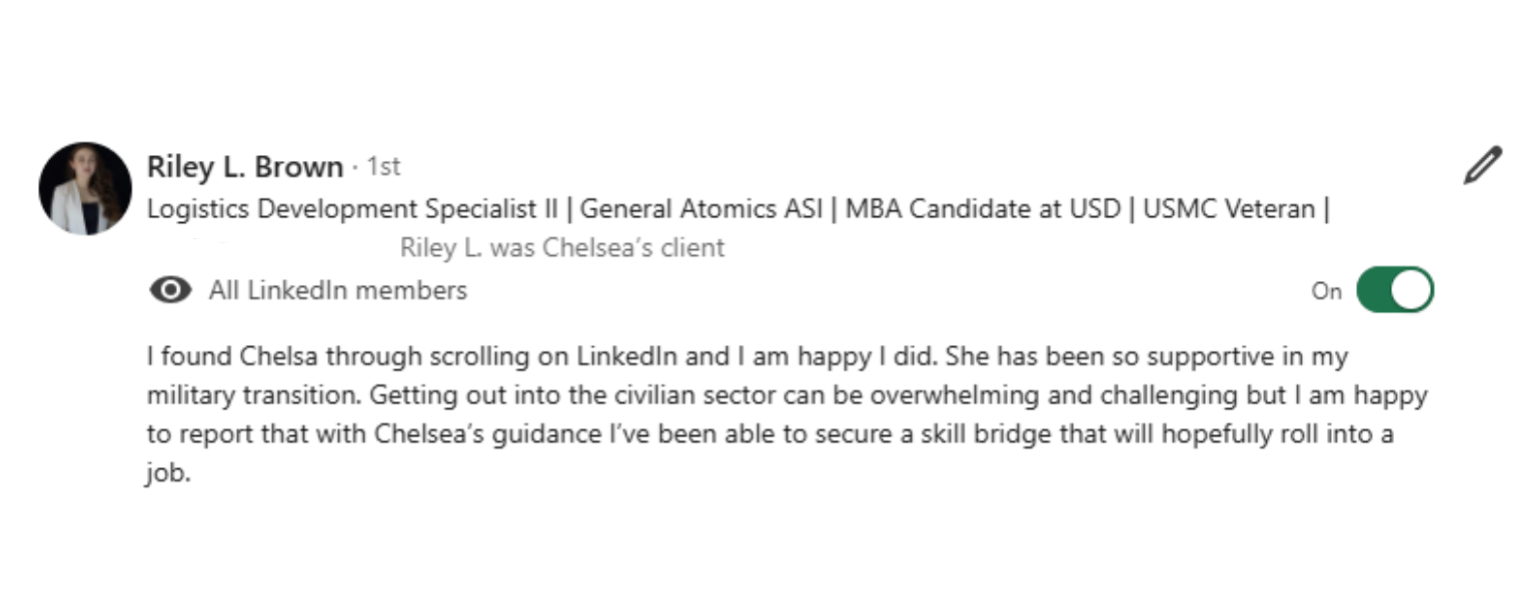Open Riley L. Brown's profile photo

[85, 188]
